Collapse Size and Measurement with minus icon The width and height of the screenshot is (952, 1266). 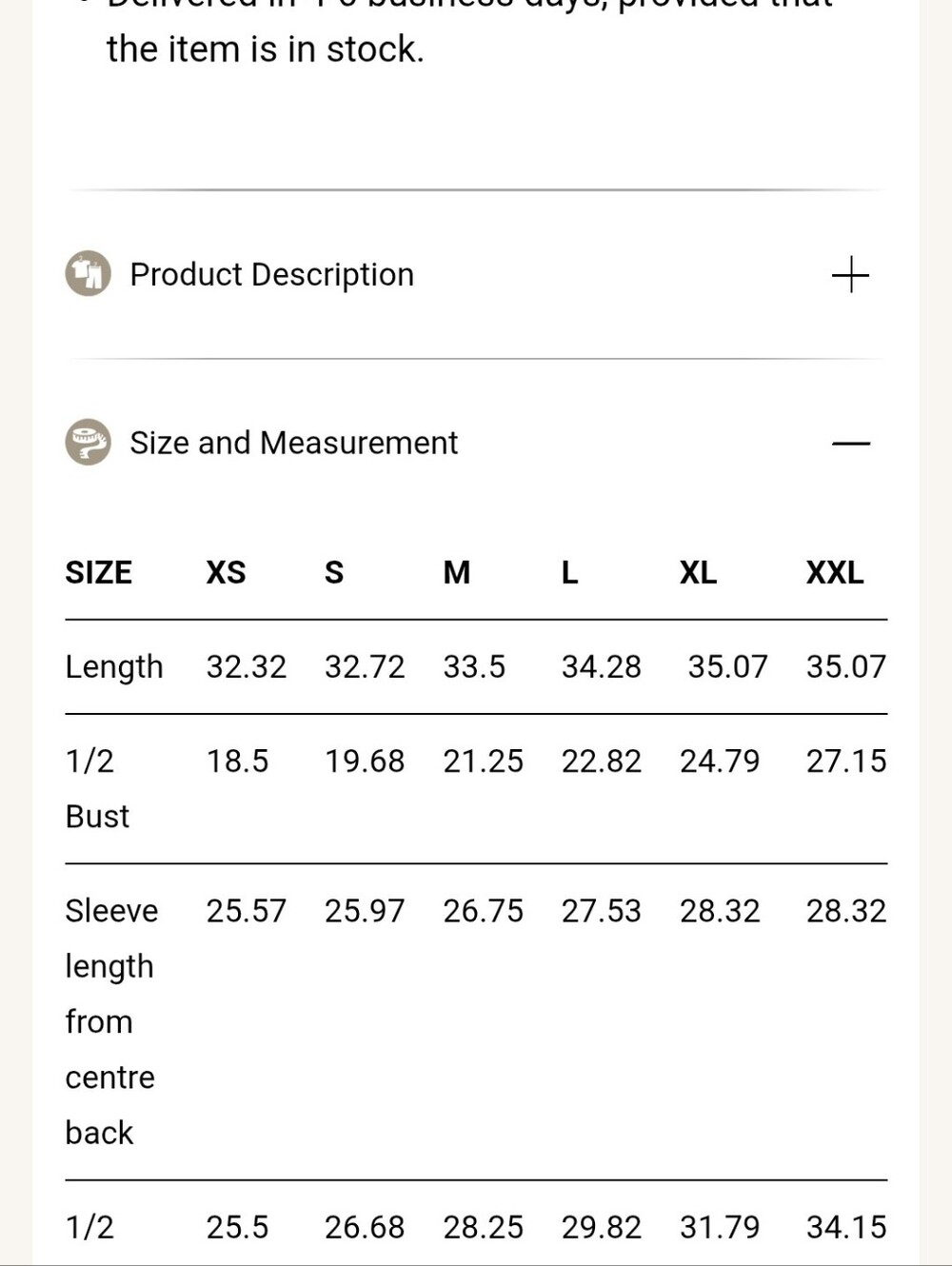pyautogui.click(x=850, y=444)
